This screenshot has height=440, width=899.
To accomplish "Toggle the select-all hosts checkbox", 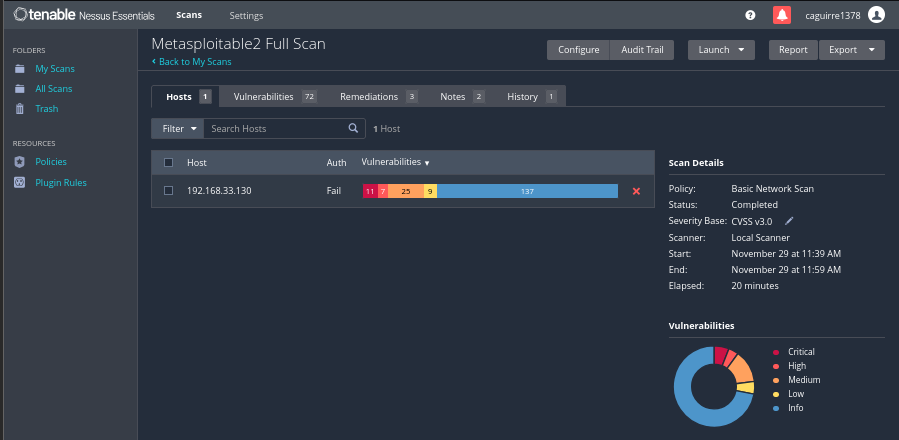I will [x=168, y=163].
